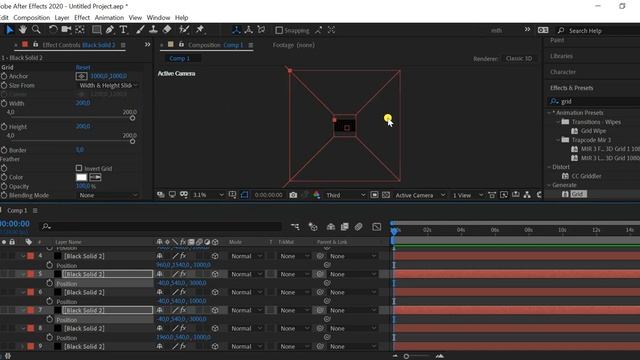
Task: Toggle 3D layer switch for layer 4
Action: [x=215, y=256]
